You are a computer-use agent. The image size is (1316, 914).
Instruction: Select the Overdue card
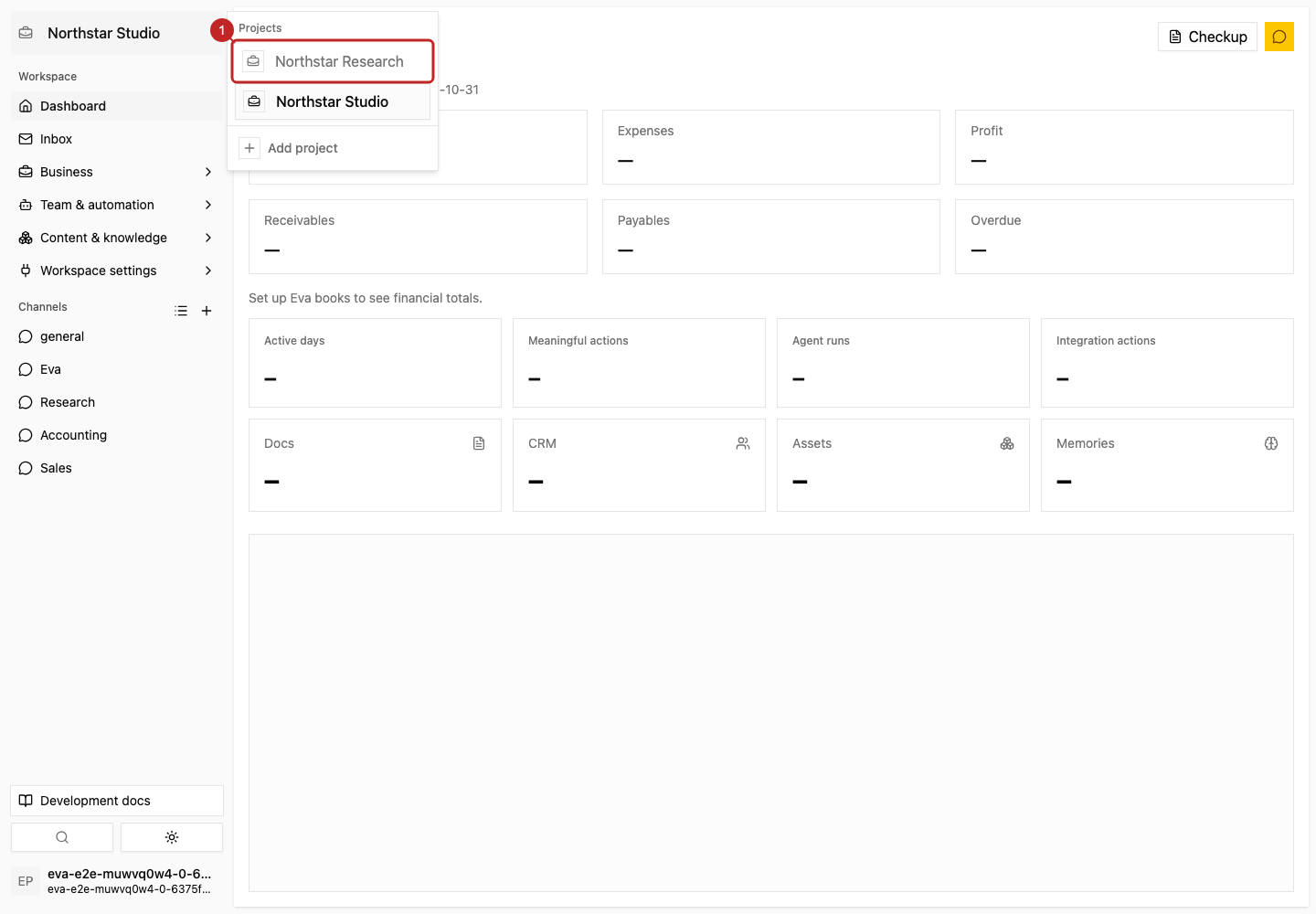click(x=1124, y=237)
